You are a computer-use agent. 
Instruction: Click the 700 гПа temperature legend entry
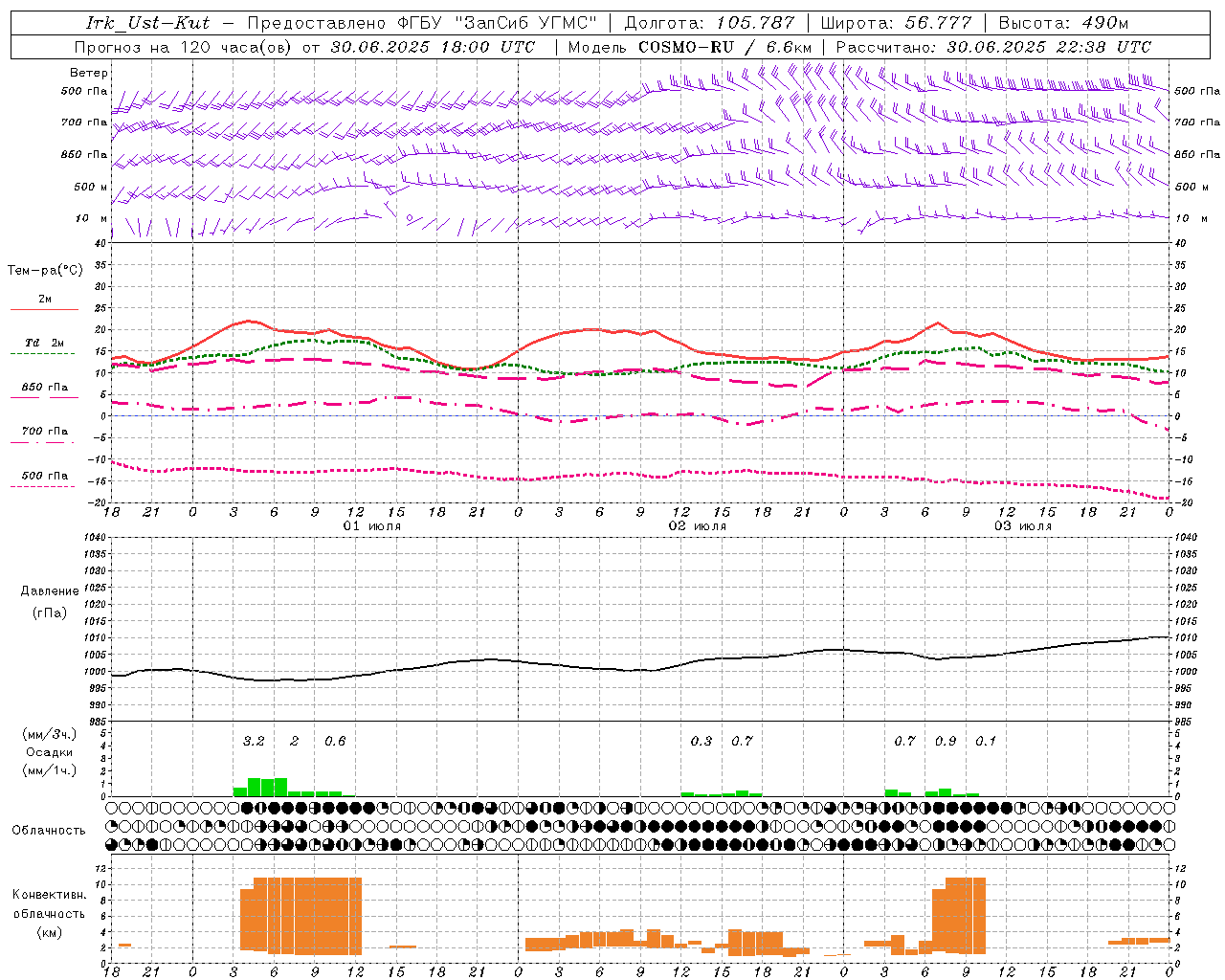(x=44, y=432)
